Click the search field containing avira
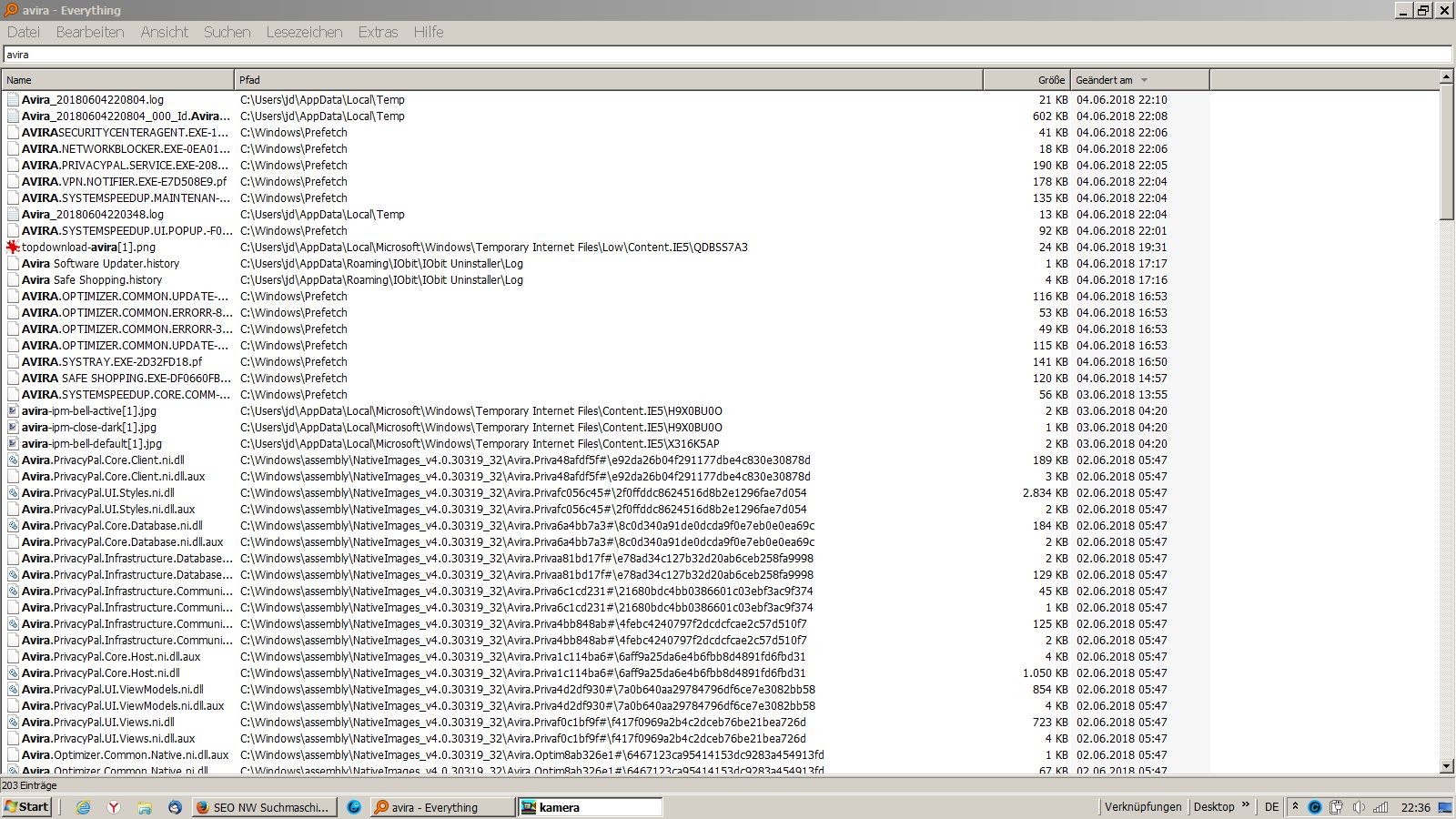The image size is (1456, 819). [727, 55]
